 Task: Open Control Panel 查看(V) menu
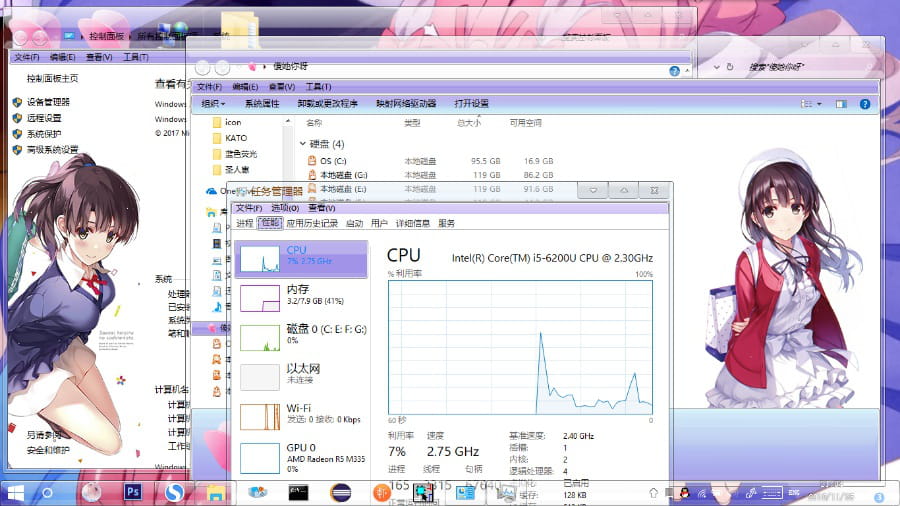pyautogui.click(x=99, y=57)
